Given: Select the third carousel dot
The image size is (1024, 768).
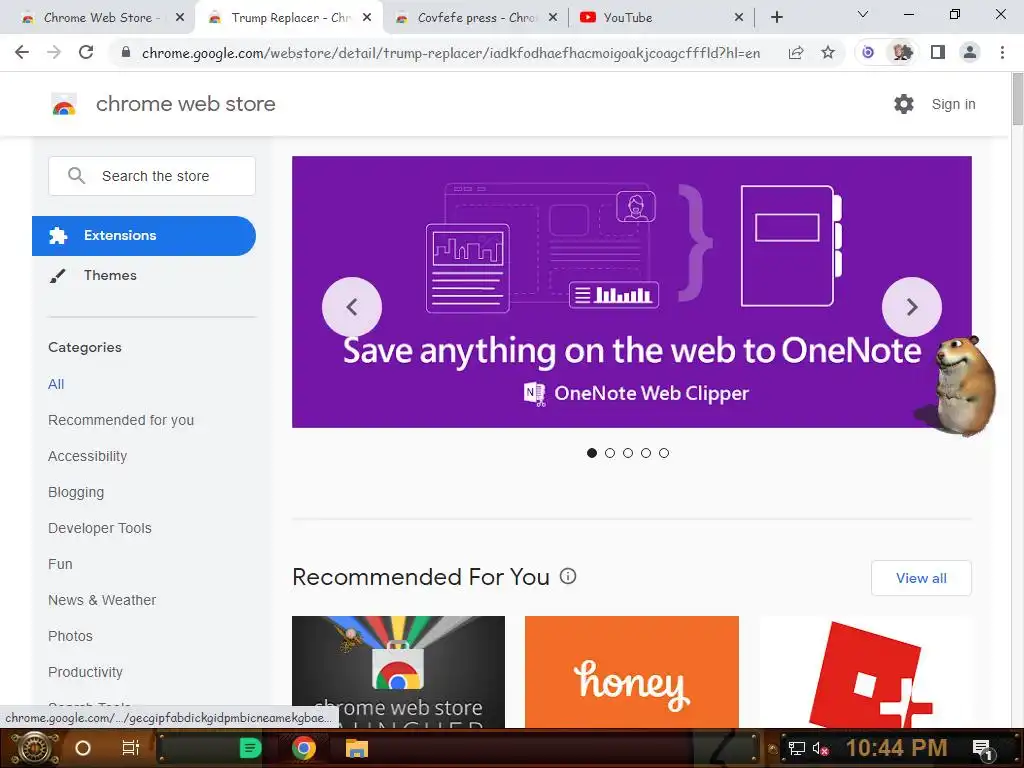Looking at the screenshot, I should pyautogui.click(x=628, y=453).
